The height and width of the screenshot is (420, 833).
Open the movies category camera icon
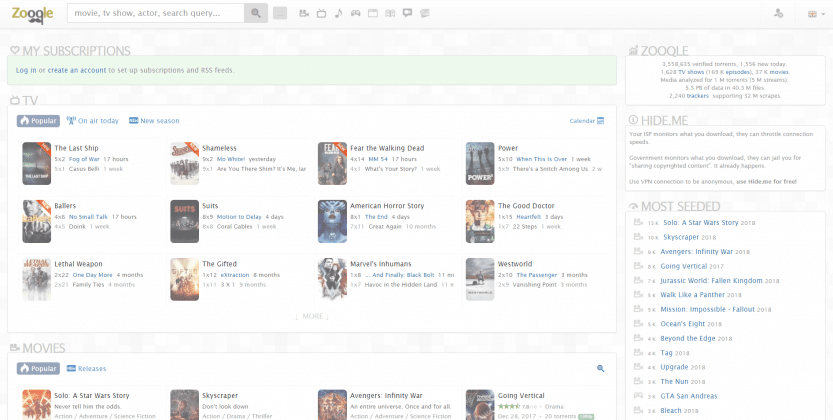point(303,13)
